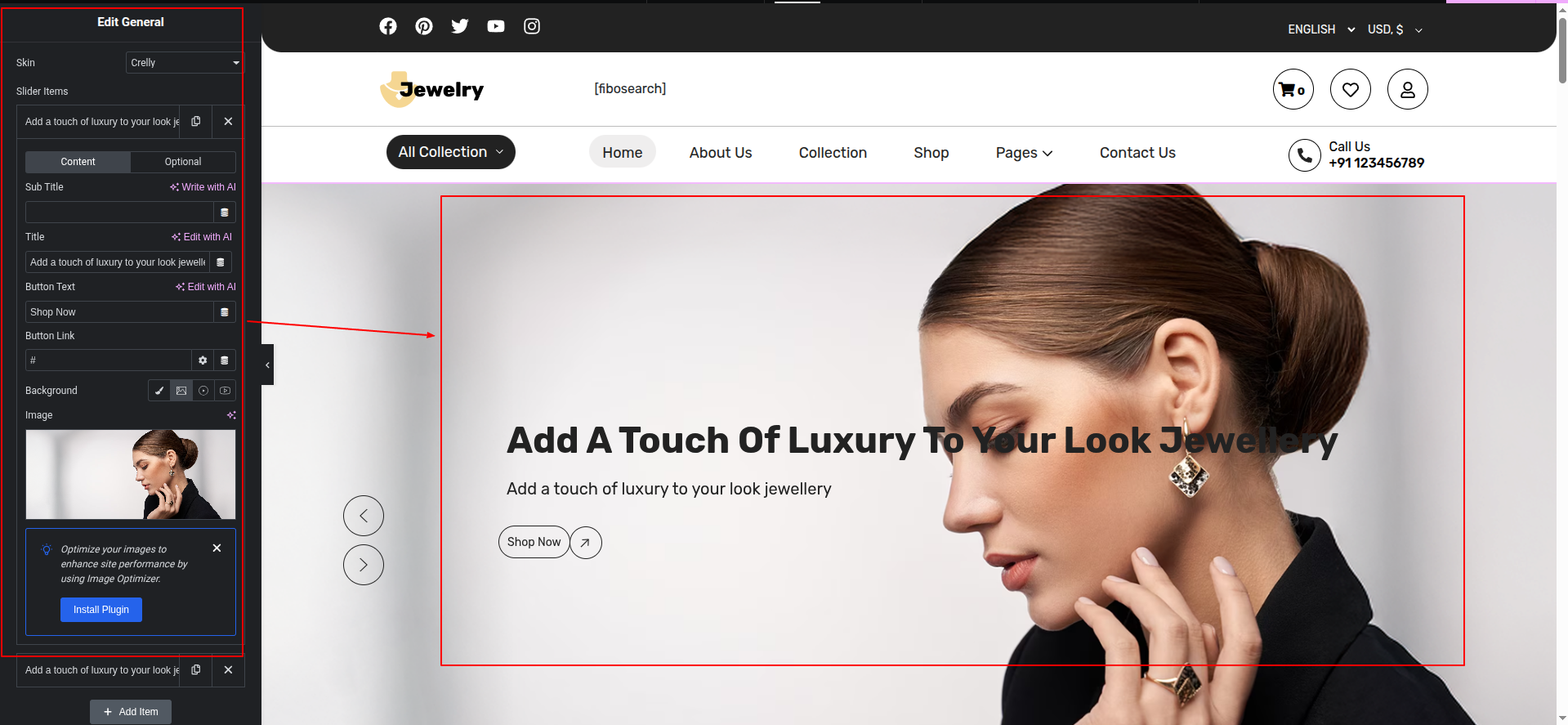Open the Skin dropdown showing Crelly

click(x=184, y=63)
